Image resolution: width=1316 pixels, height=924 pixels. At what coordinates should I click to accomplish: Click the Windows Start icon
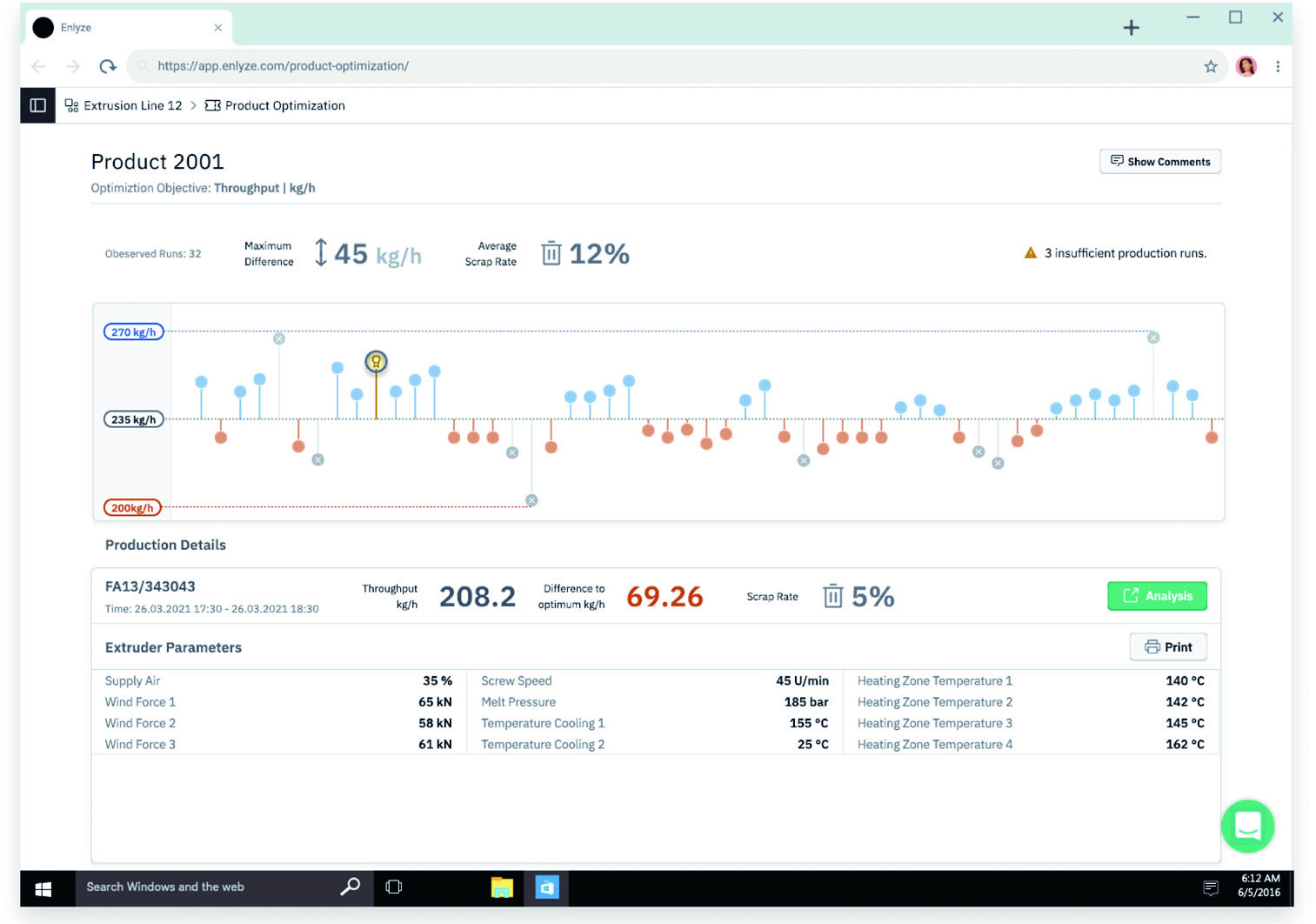(x=43, y=887)
